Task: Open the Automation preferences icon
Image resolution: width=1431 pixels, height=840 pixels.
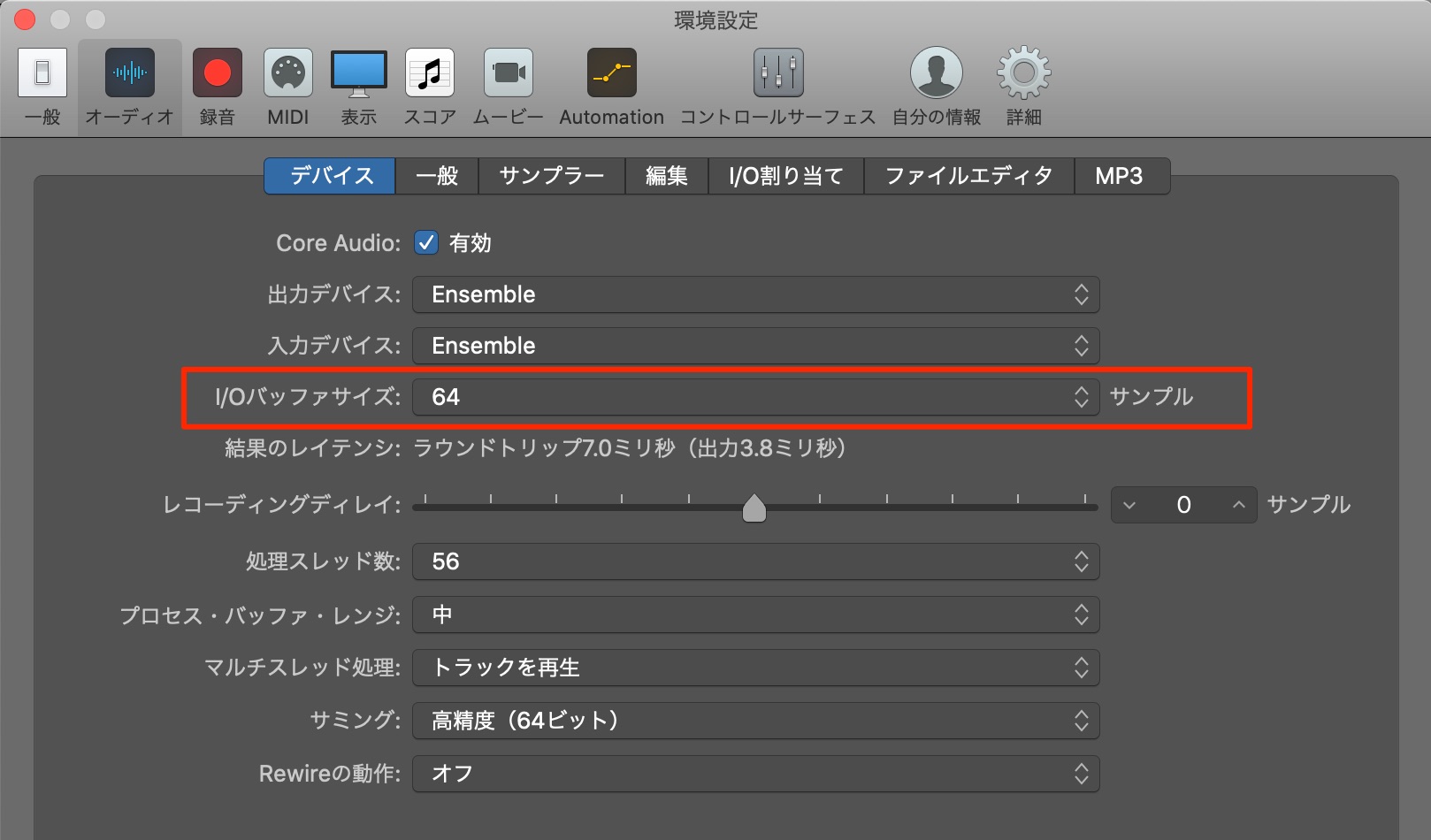Action: pos(612,73)
